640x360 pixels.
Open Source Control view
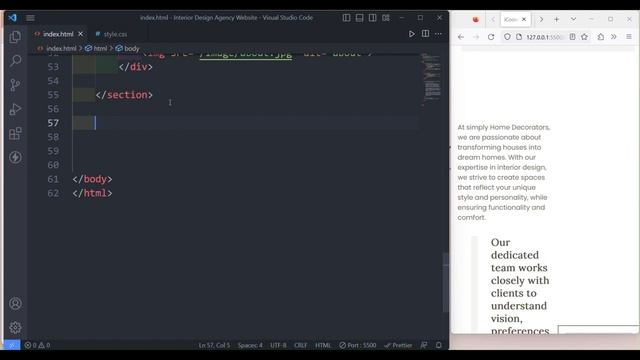pyautogui.click(x=15, y=85)
